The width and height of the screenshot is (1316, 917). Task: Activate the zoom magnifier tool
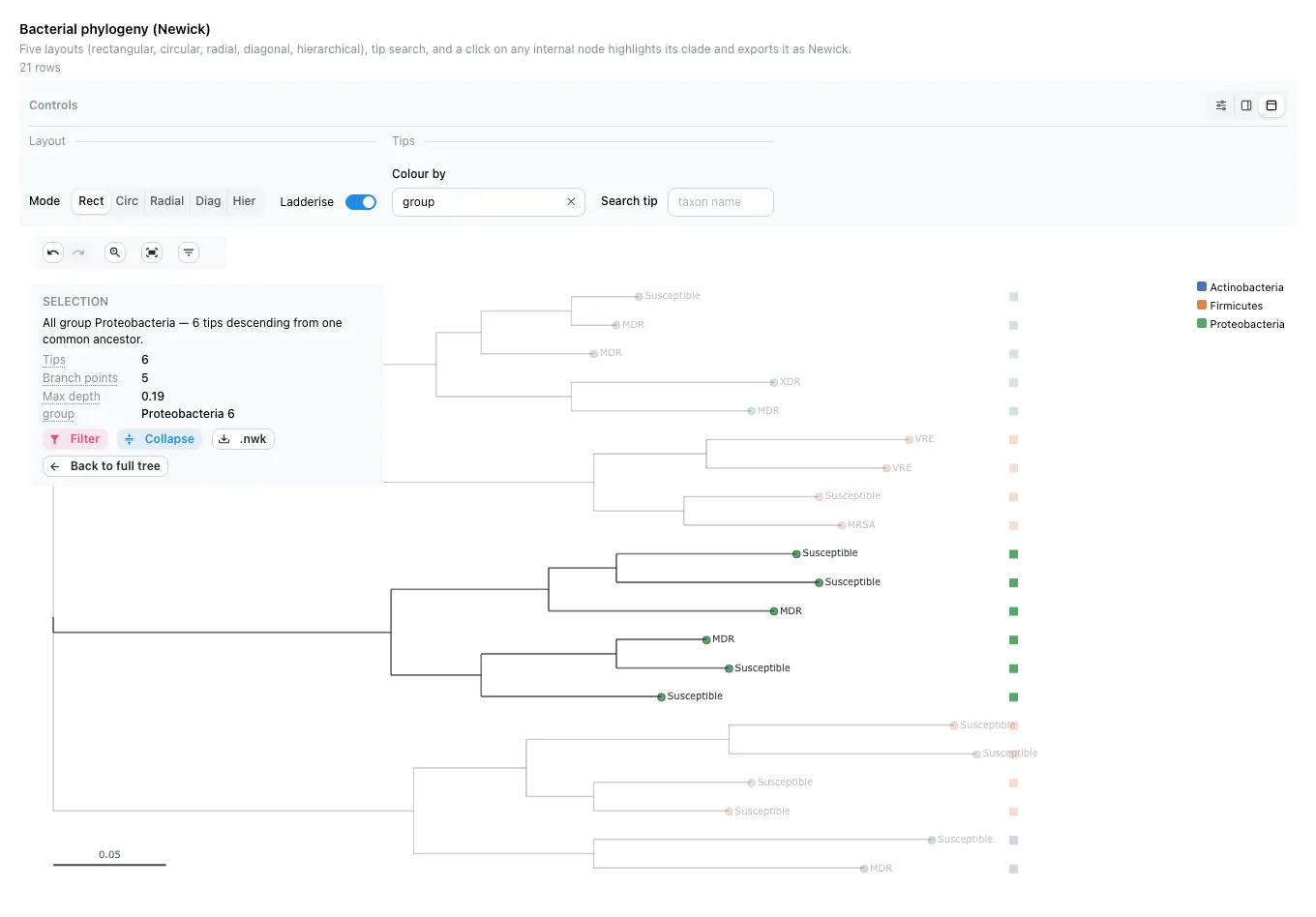[115, 252]
